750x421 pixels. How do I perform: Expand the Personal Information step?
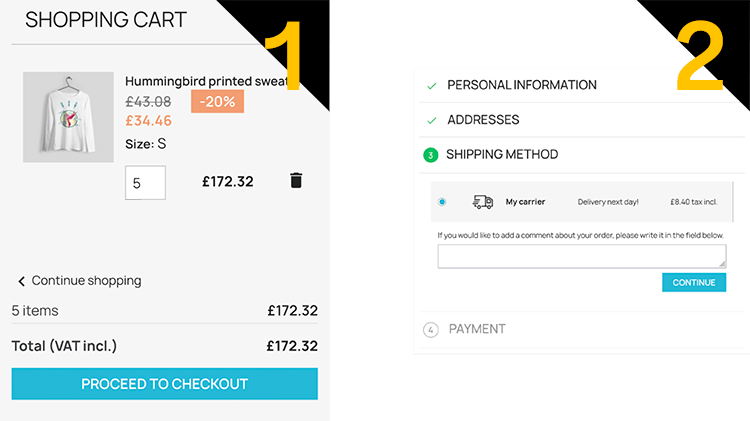[x=521, y=86]
